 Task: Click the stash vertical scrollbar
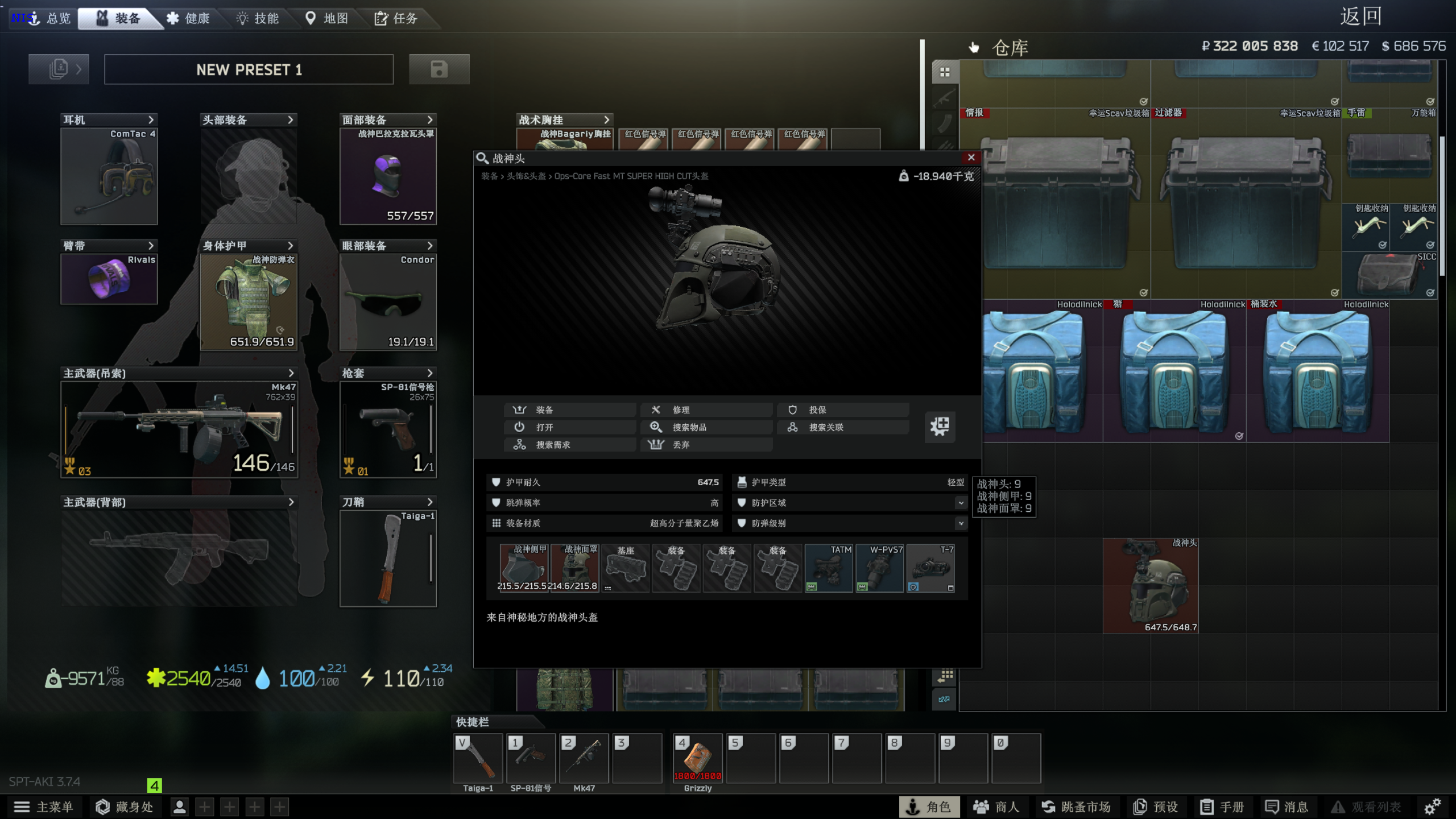[x=1442, y=206]
